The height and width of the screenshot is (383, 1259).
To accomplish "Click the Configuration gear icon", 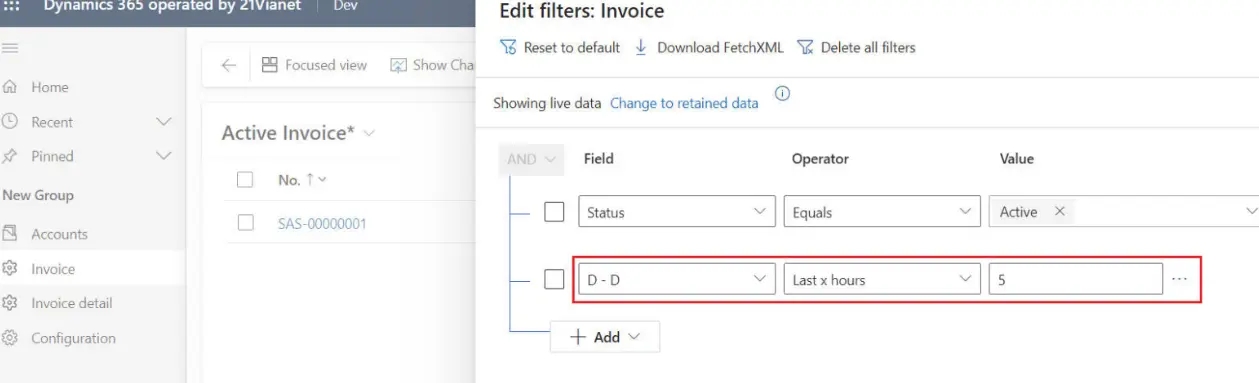I will [x=10, y=338].
